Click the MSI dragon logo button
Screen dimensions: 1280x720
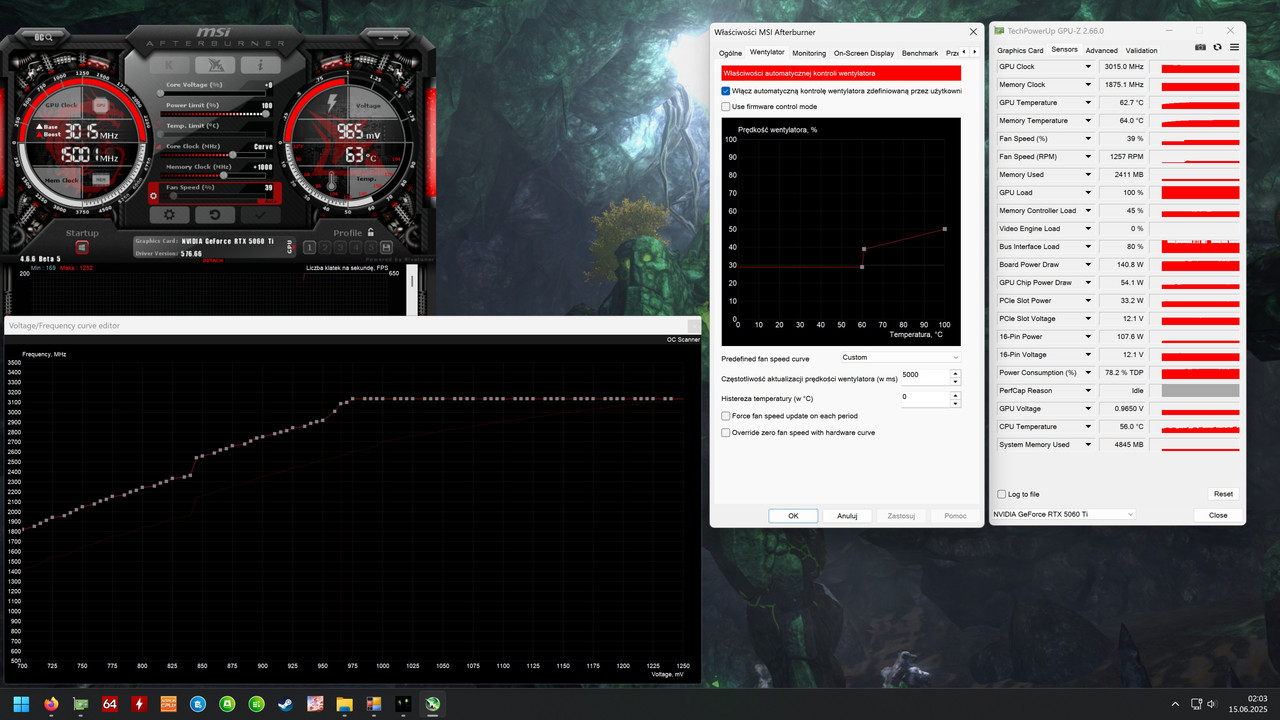tap(216, 65)
